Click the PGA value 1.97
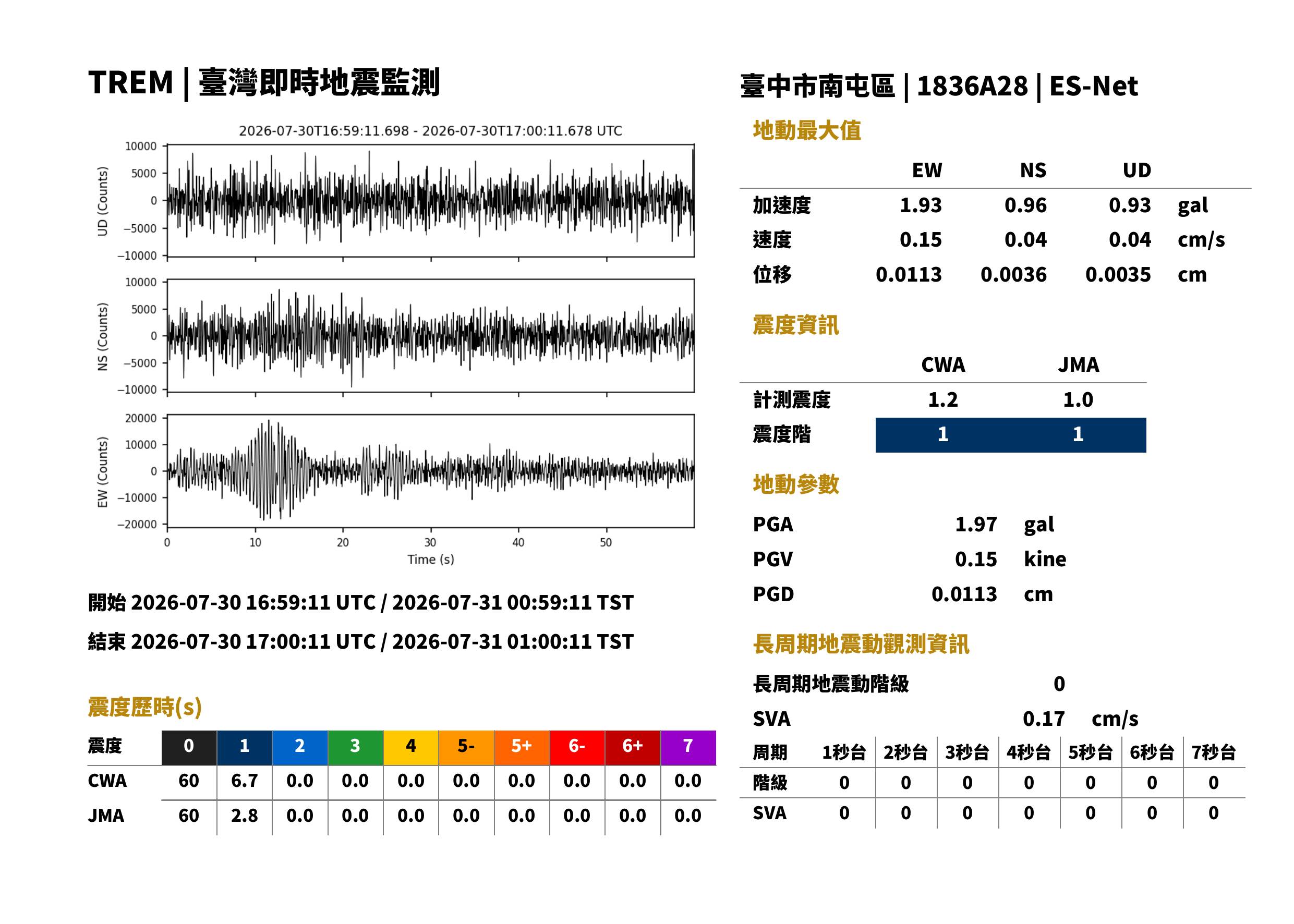Screen dimensions: 1294x924 click(x=975, y=524)
